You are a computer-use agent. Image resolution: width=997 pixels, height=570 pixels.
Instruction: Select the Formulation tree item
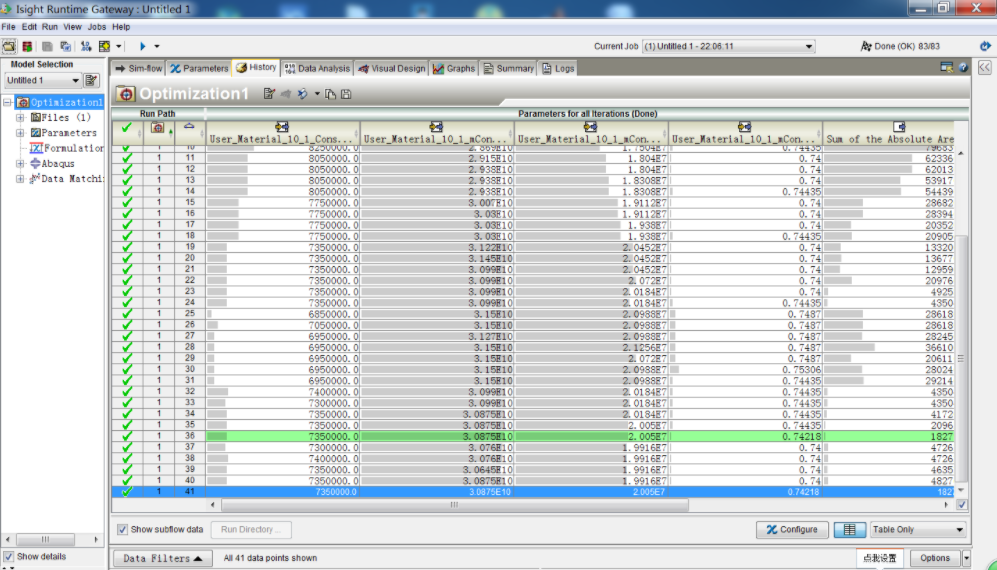(x=66, y=148)
